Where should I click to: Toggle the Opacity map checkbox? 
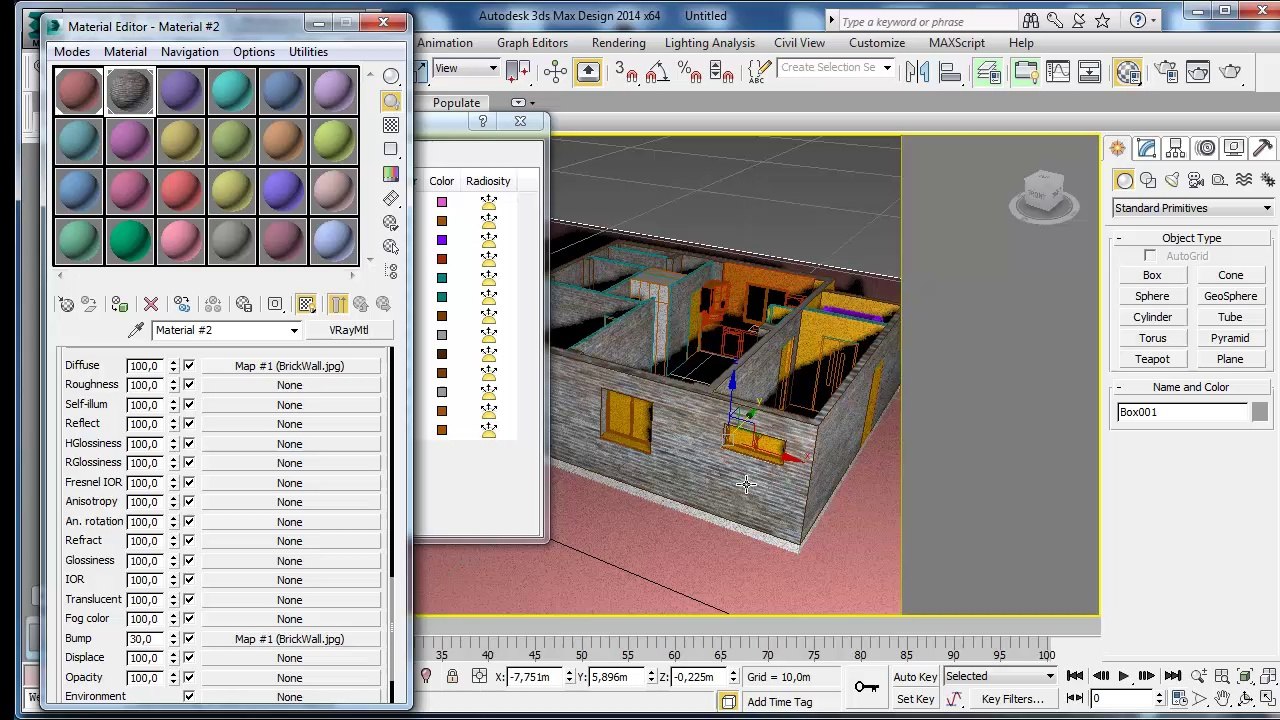click(188, 678)
